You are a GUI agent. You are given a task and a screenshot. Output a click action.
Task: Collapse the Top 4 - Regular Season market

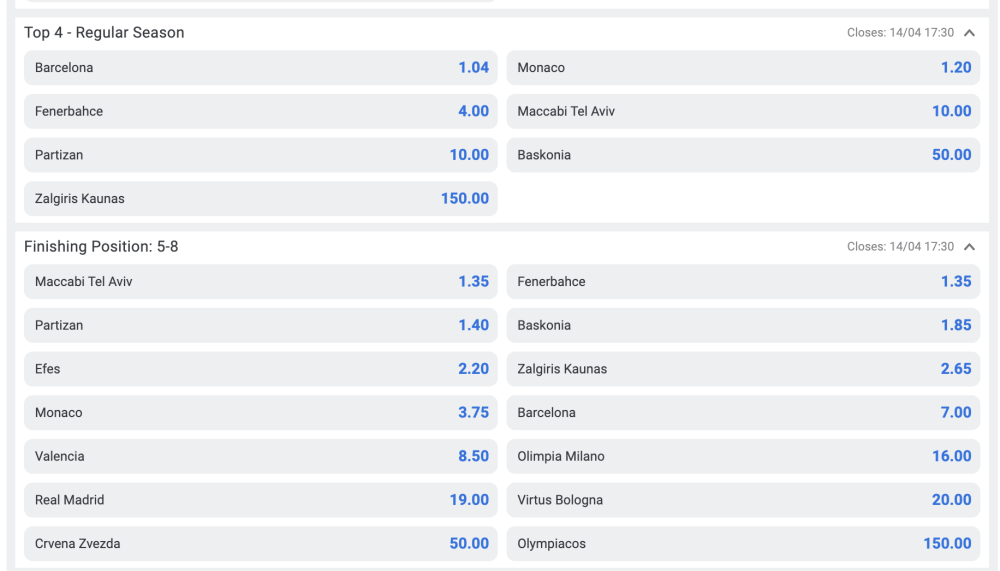pyautogui.click(x=969, y=33)
